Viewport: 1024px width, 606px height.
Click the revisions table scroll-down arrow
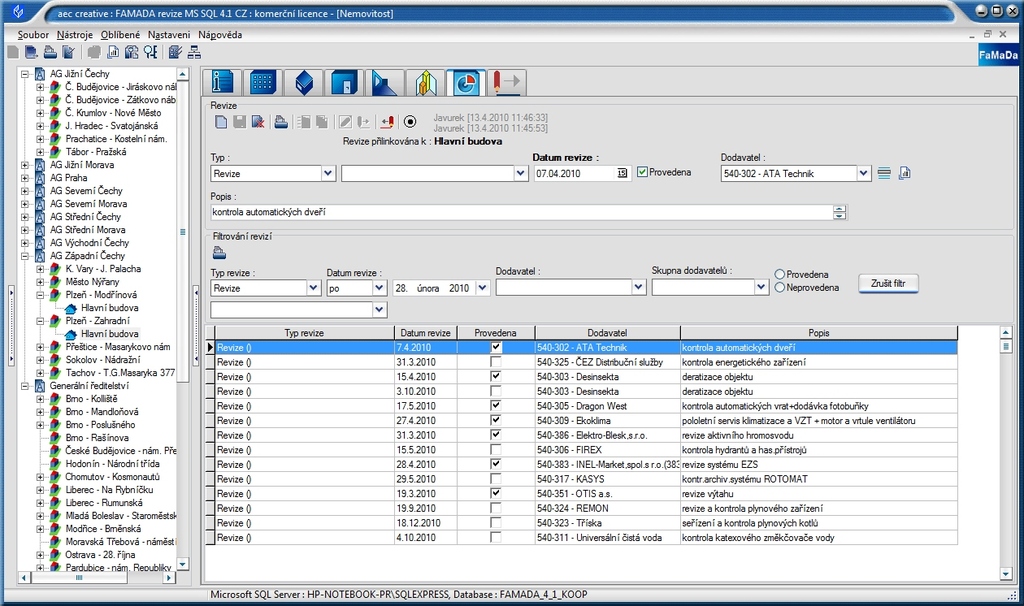point(1006,574)
